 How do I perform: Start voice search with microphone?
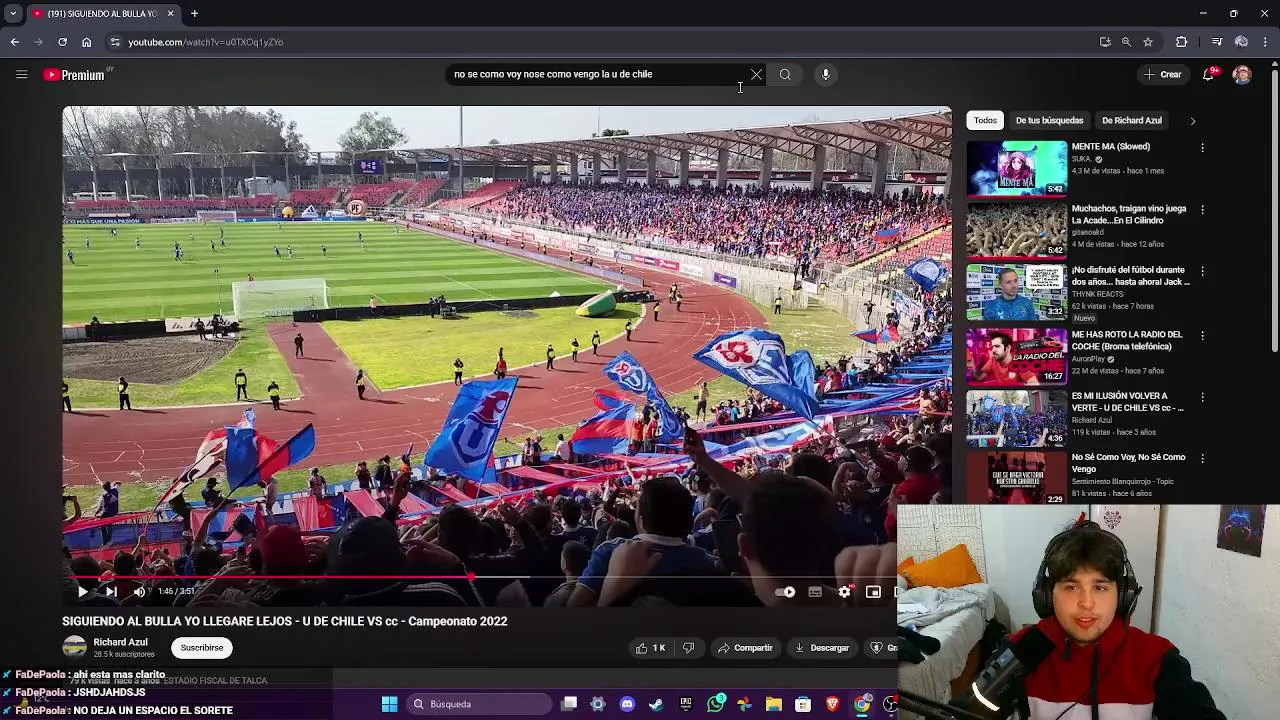click(x=825, y=74)
